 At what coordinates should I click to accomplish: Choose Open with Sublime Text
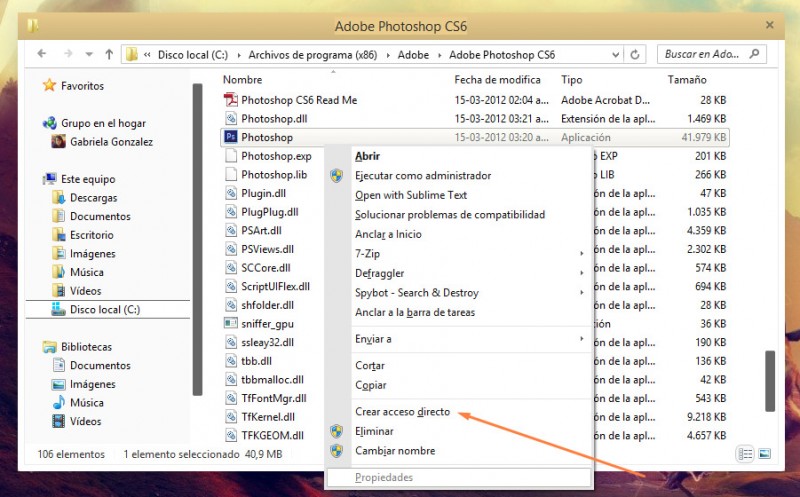[411, 195]
